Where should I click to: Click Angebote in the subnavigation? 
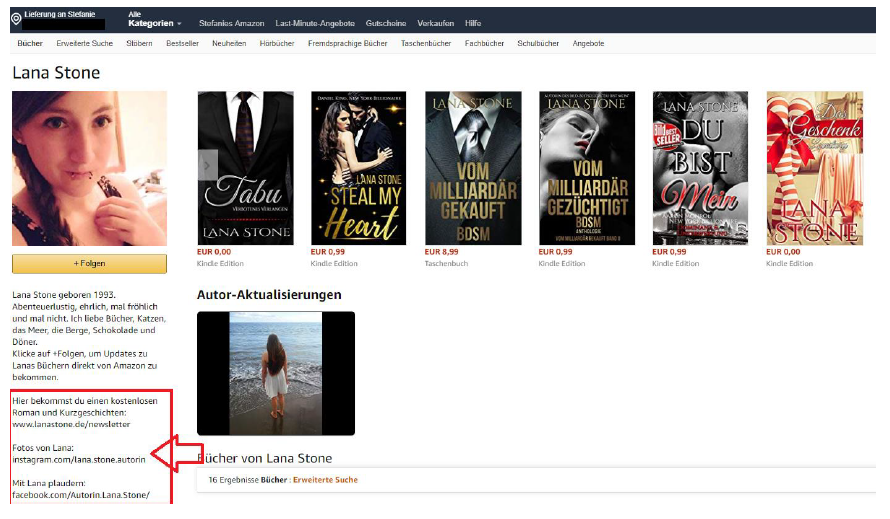coord(588,43)
